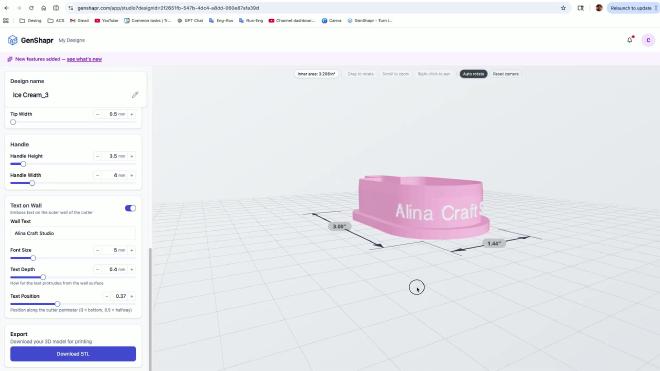The image size is (660, 371).
Task: Click the pink 3D cutter model
Action: click(421, 207)
